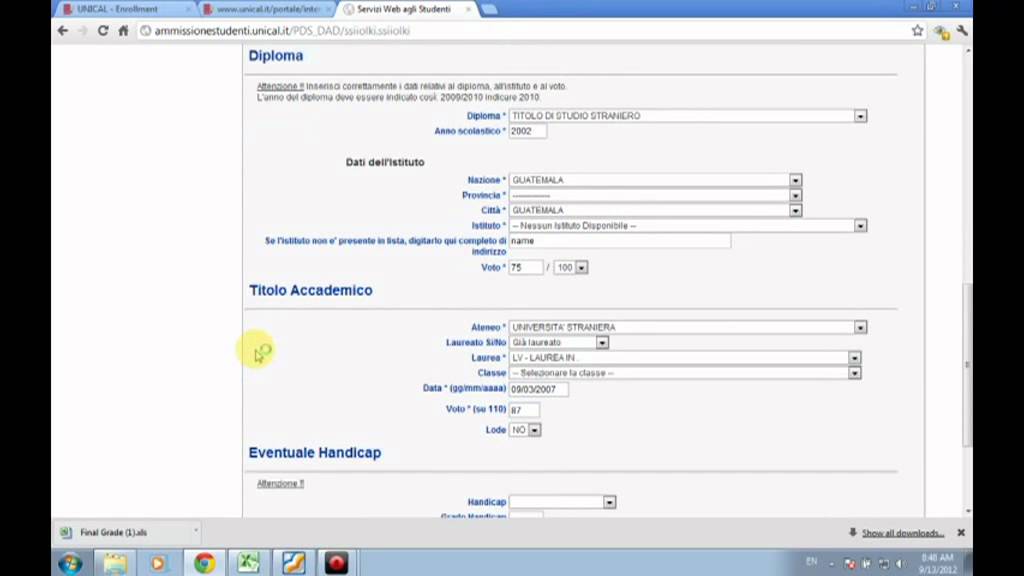
Task: Click the institute name text field
Action: tap(620, 241)
